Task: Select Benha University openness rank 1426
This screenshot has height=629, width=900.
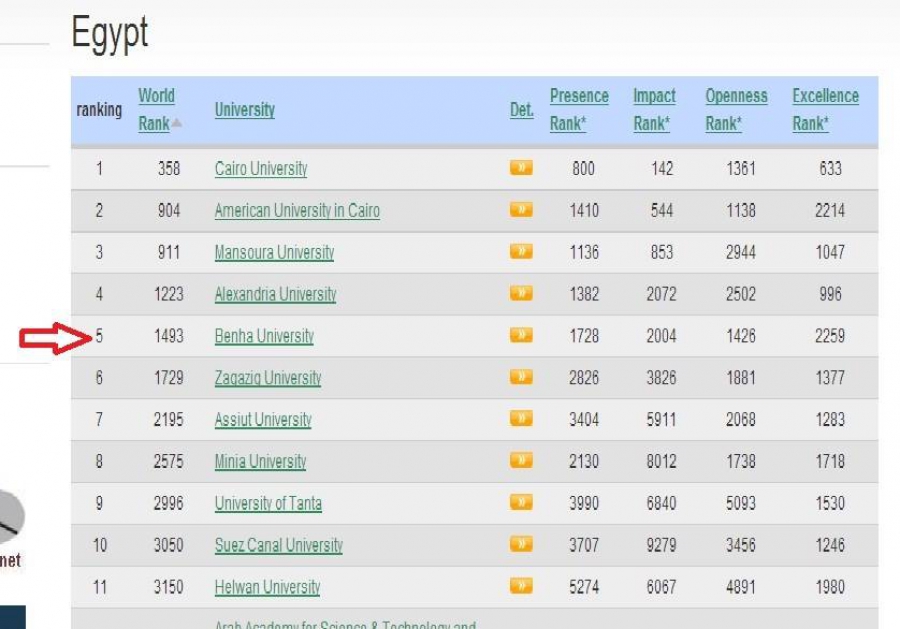Action: point(741,336)
